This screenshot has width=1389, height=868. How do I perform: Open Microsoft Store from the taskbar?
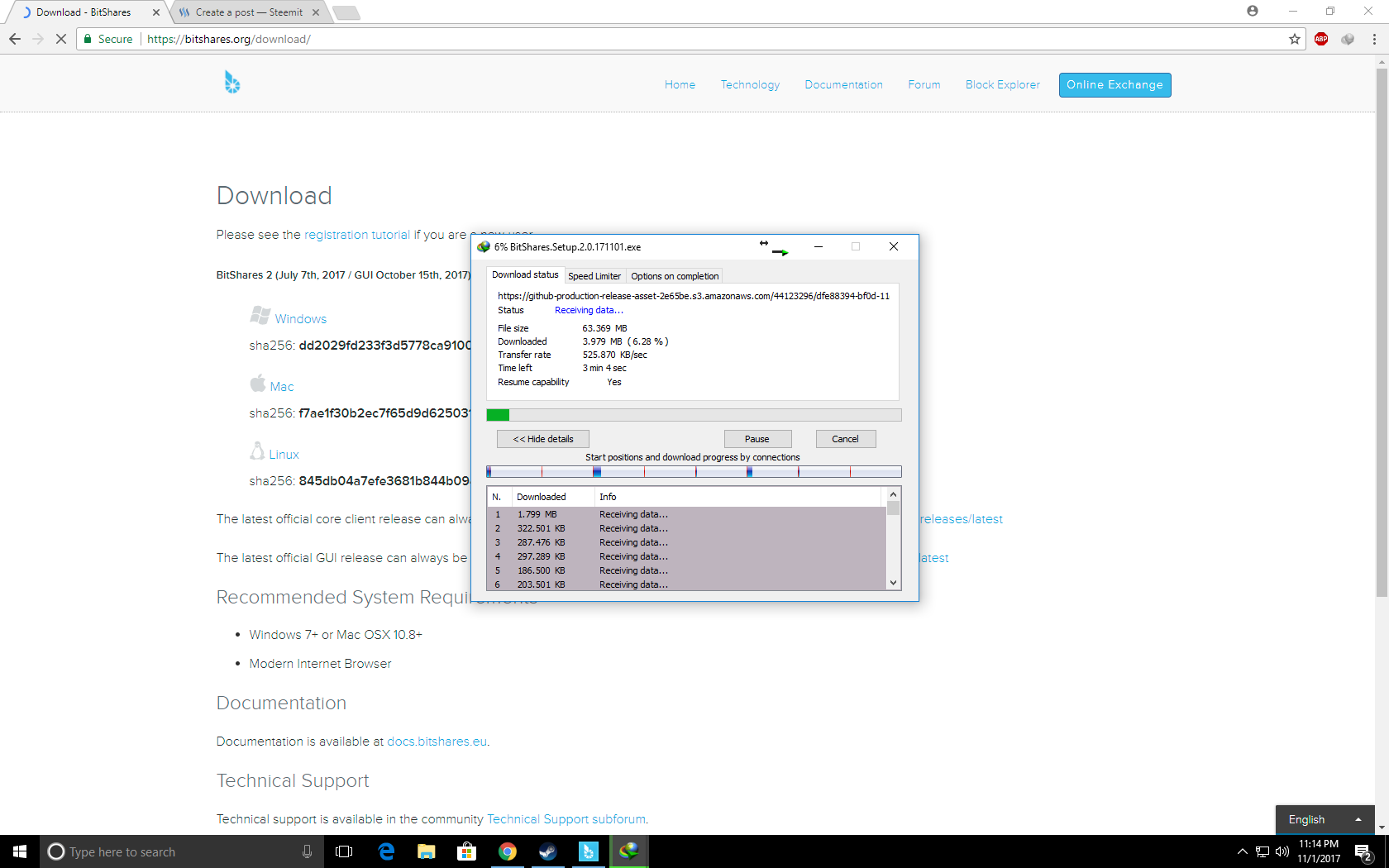pyautogui.click(x=467, y=851)
